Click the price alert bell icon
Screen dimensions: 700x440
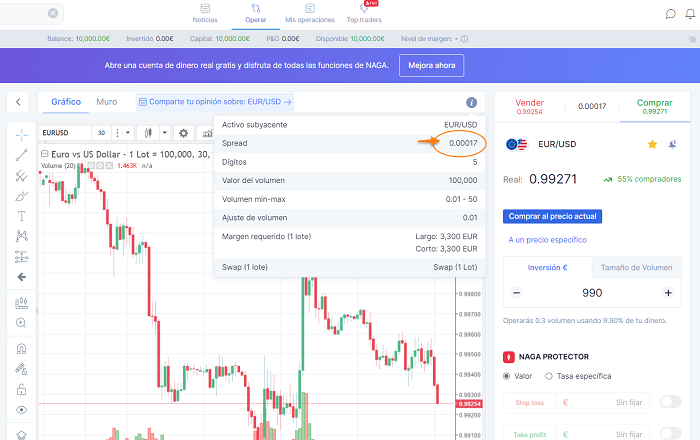pyautogui.click(x=672, y=144)
